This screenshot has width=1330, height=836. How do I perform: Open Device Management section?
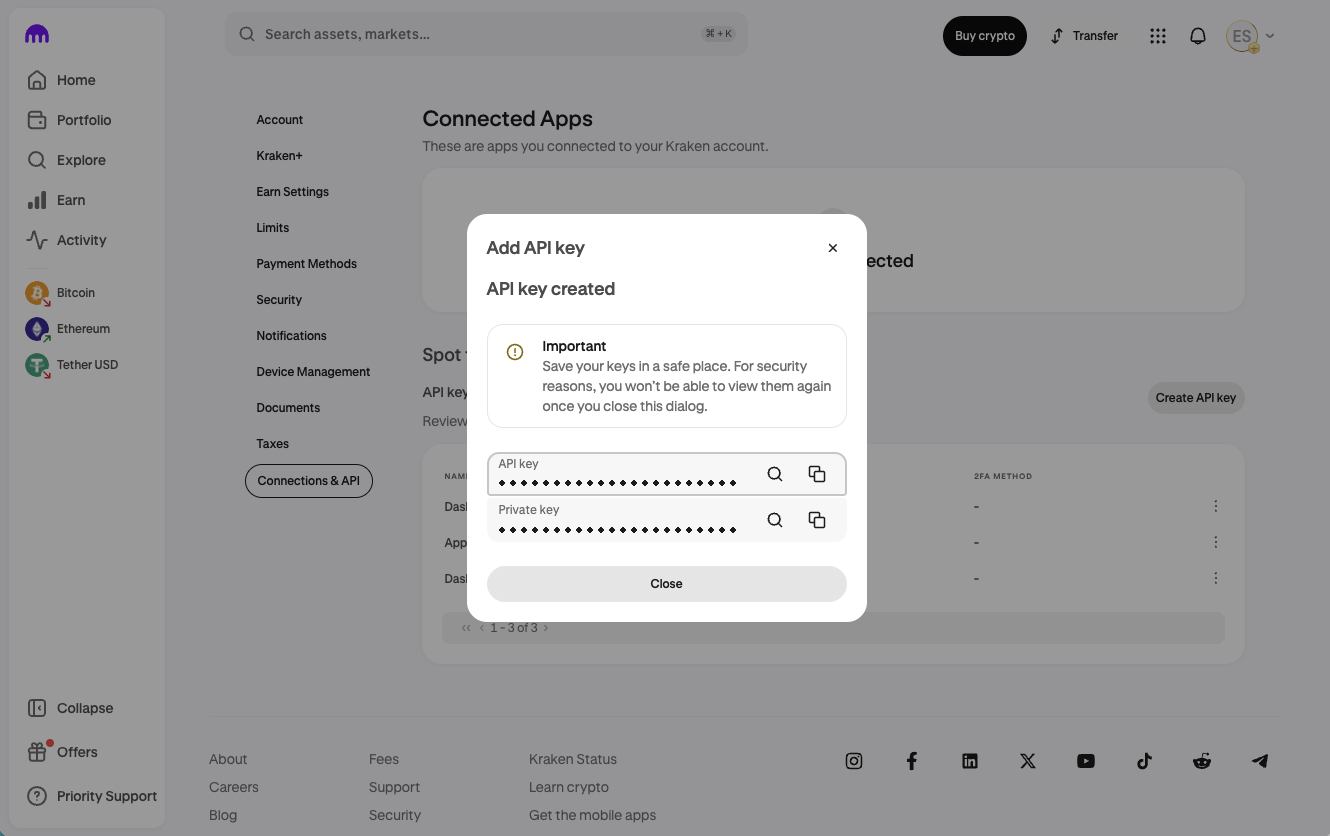coord(313,372)
